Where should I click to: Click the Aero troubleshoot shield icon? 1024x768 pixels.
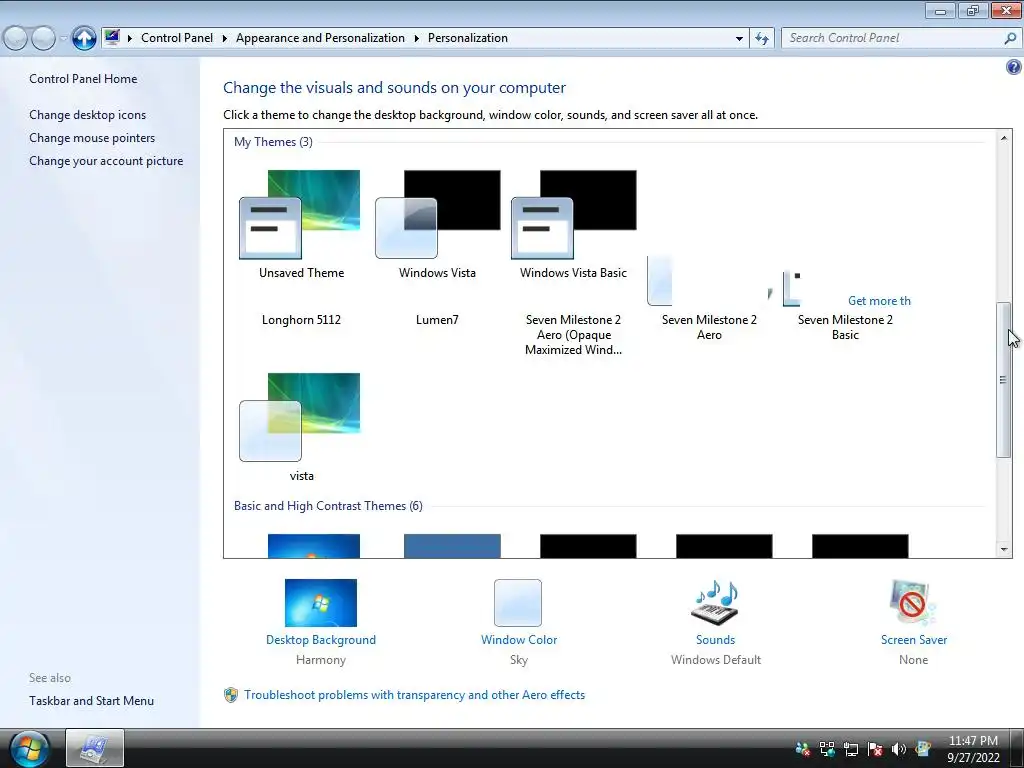coord(231,695)
